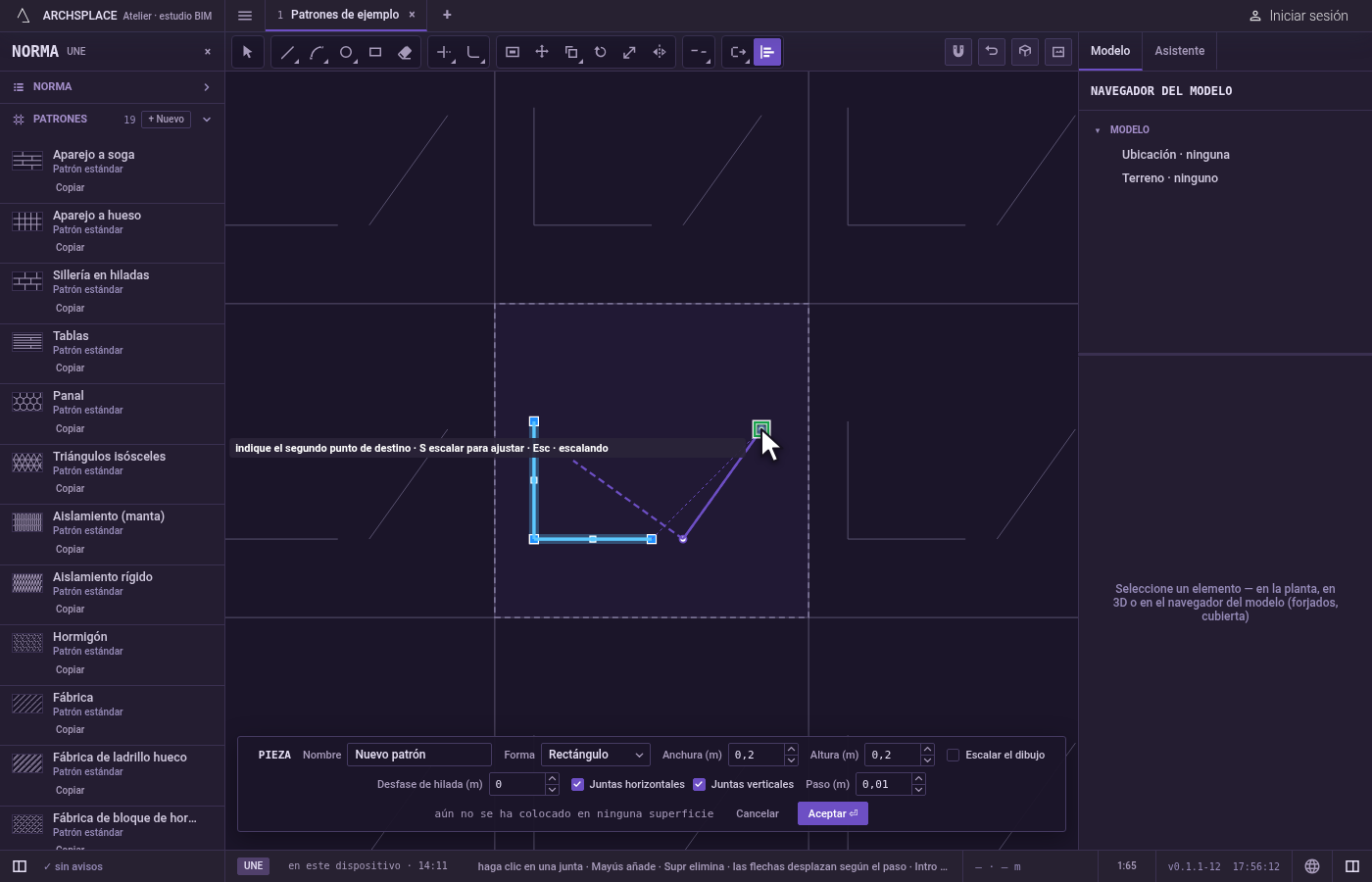Uncheck Juntas verticales
Image resolution: width=1372 pixels, height=882 pixels.
point(699,784)
